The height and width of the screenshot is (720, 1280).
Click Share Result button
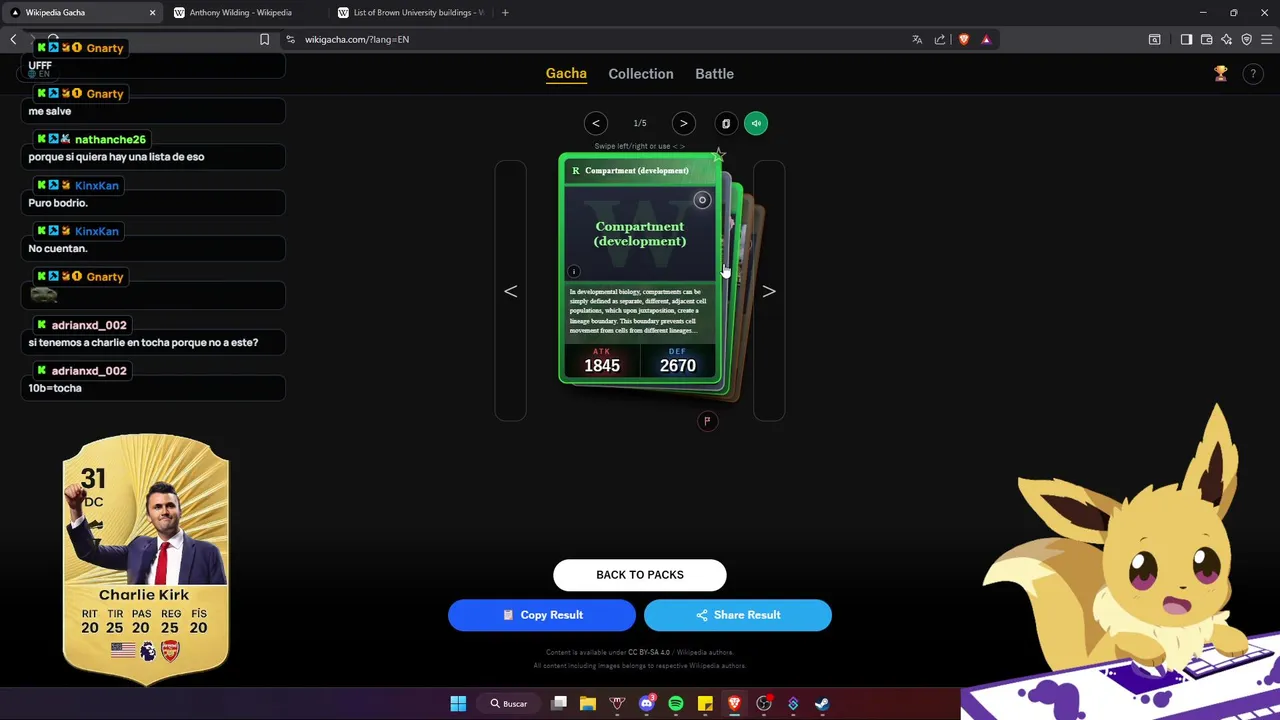(738, 615)
